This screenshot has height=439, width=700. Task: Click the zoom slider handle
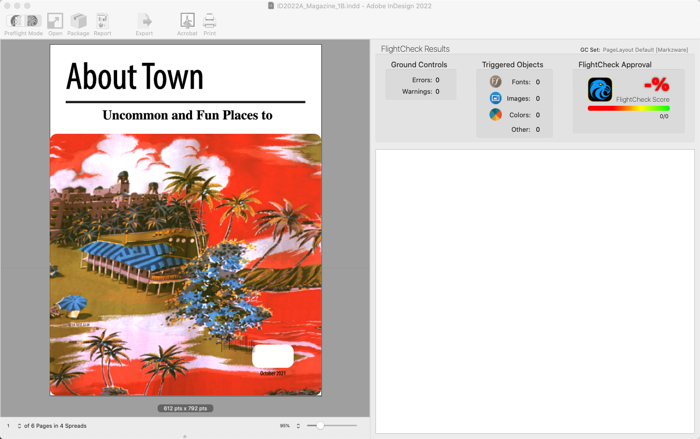[320, 426]
